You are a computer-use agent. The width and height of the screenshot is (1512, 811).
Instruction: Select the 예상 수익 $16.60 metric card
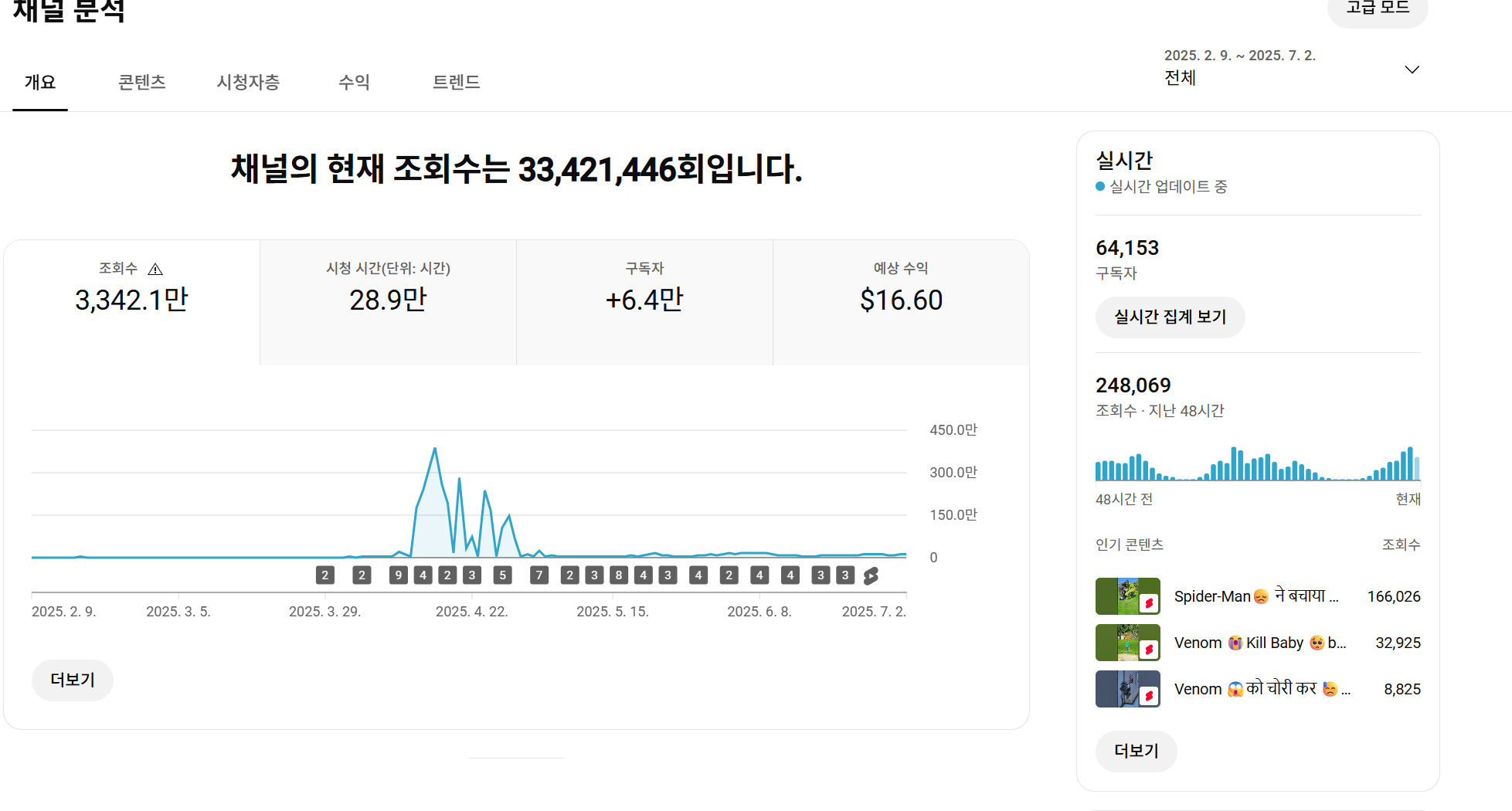tap(901, 302)
